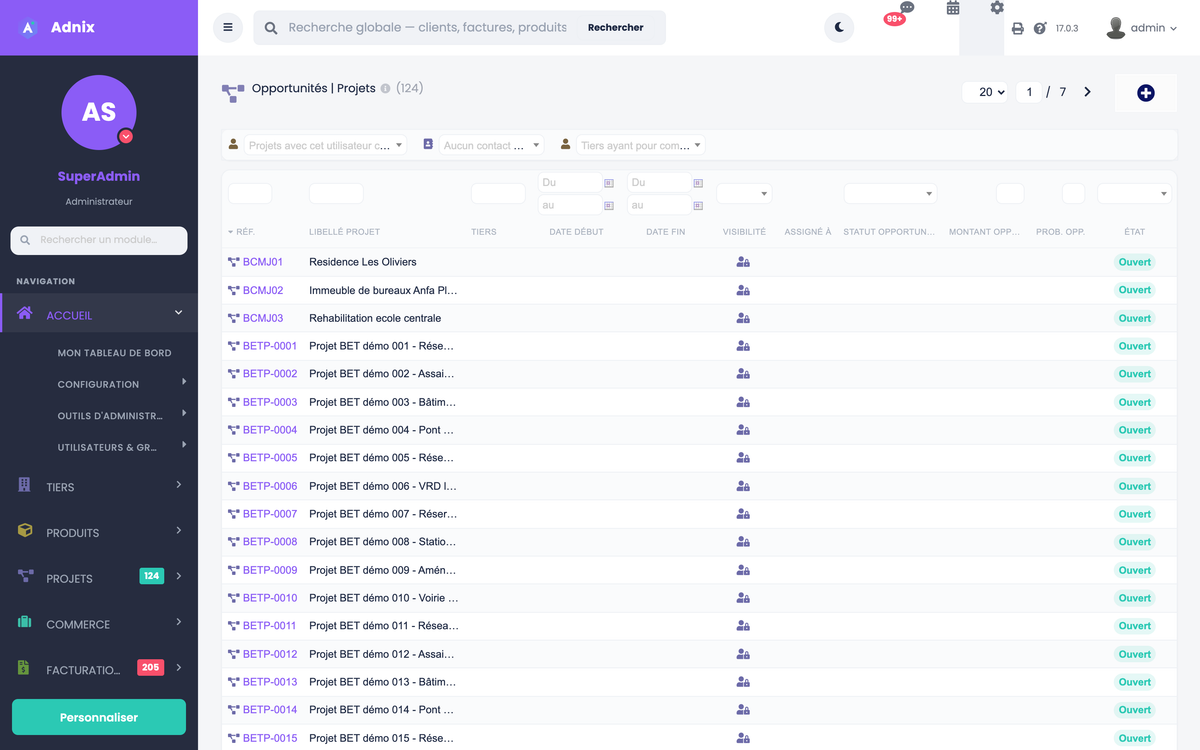1200x750 pixels.
Task: Open the admin user dropdown
Action: click(x=1142, y=28)
